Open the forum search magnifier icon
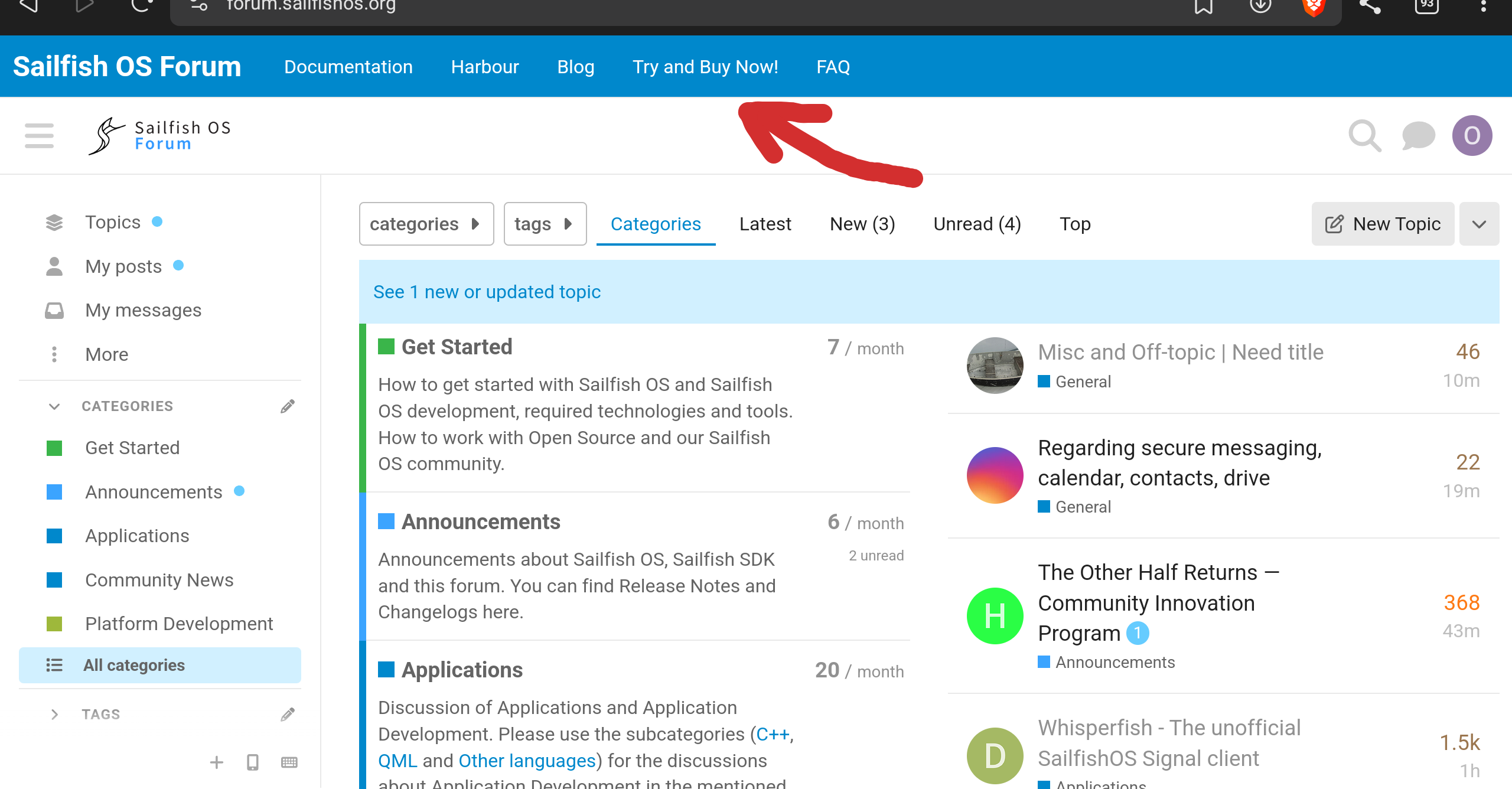1512x789 pixels. pos(1364,136)
